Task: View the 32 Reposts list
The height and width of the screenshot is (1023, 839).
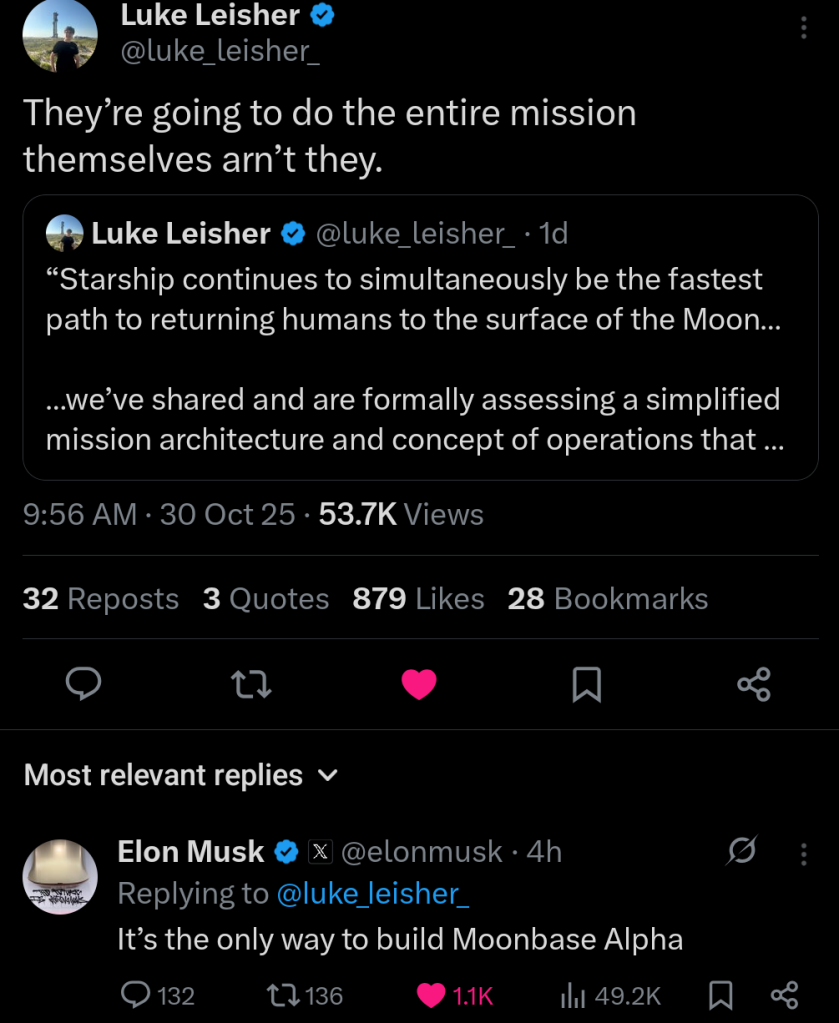Action: [x=100, y=599]
